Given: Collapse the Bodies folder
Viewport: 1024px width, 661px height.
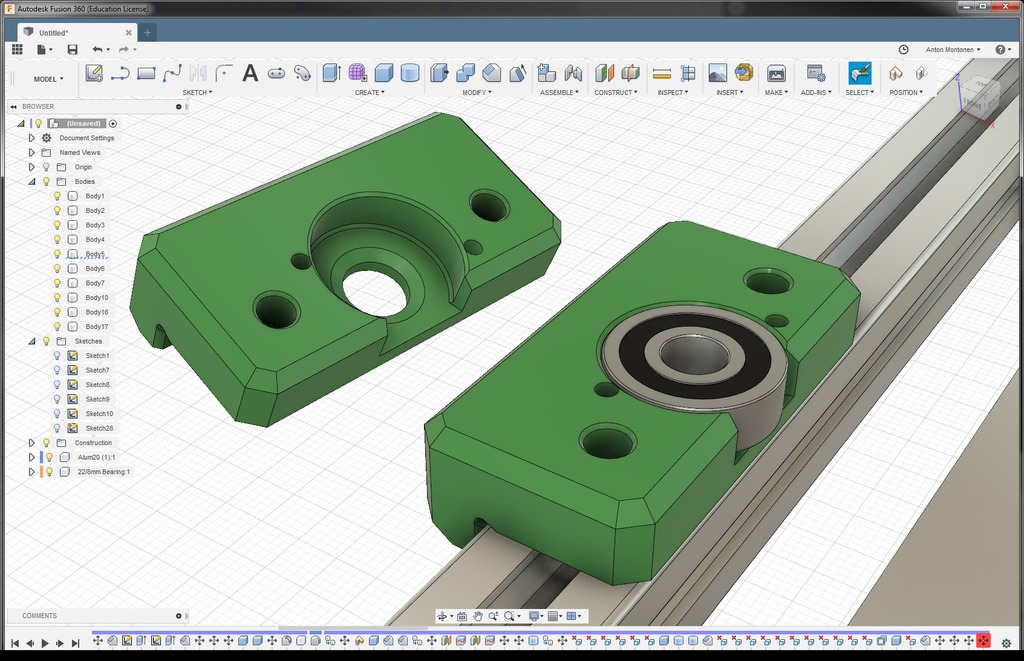Looking at the screenshot, I should click(32, 182).
